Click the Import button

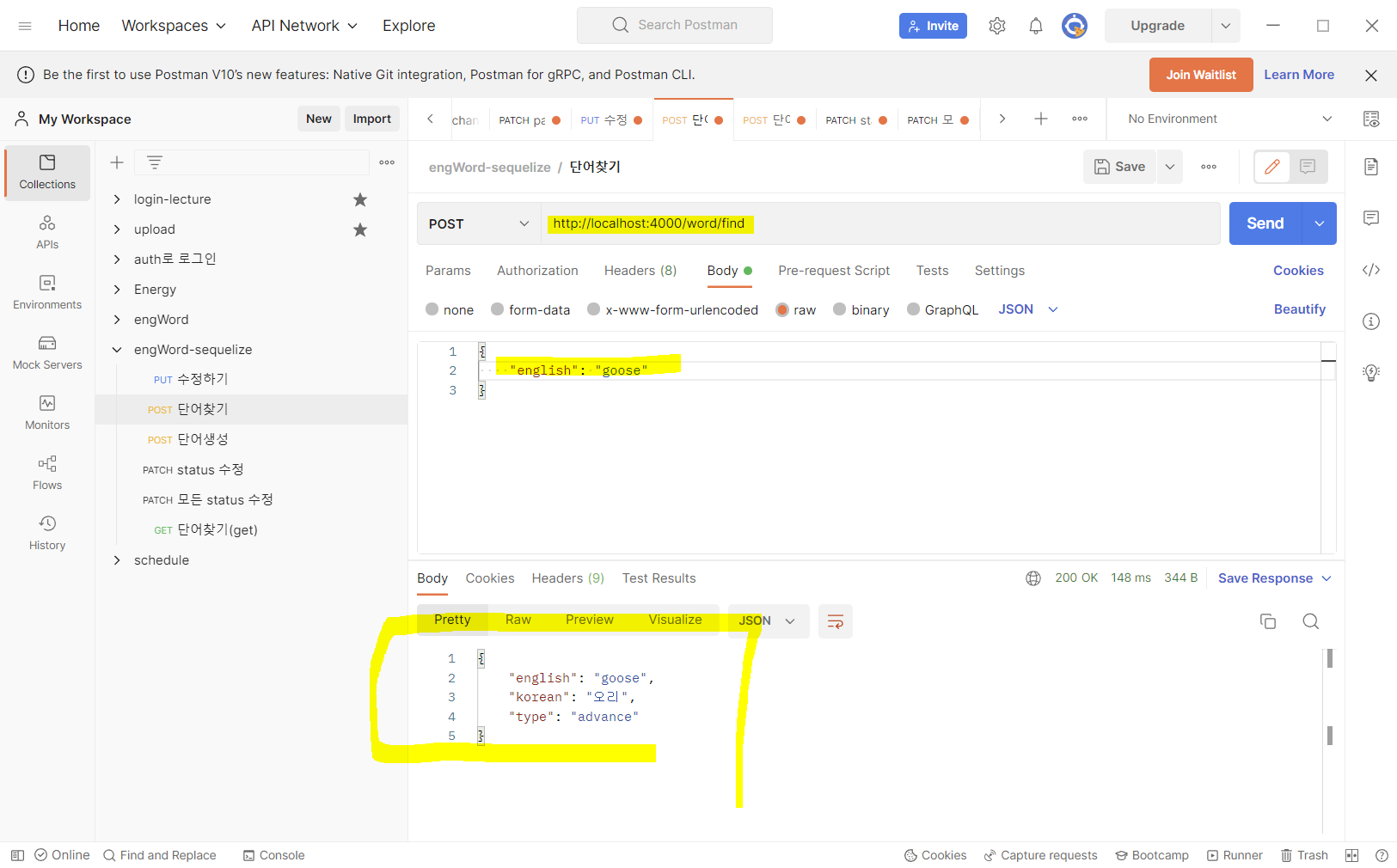pos(372,119)
